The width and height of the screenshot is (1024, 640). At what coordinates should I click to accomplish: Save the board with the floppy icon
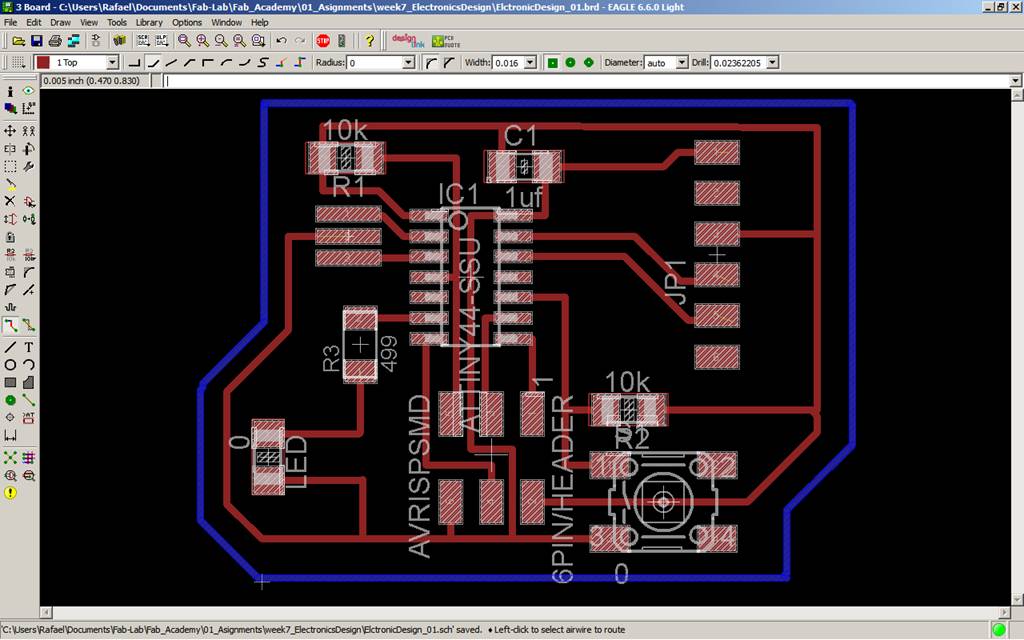pyautogui.click(x=37, y=41)
